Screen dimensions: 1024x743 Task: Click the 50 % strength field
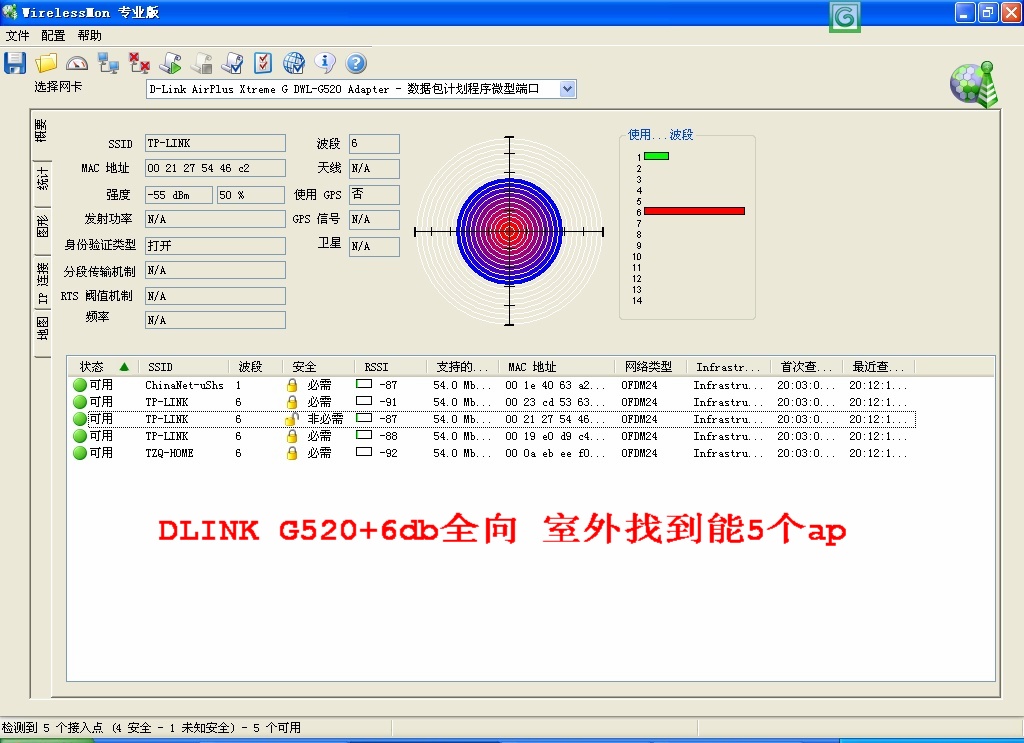pos(251,195)
